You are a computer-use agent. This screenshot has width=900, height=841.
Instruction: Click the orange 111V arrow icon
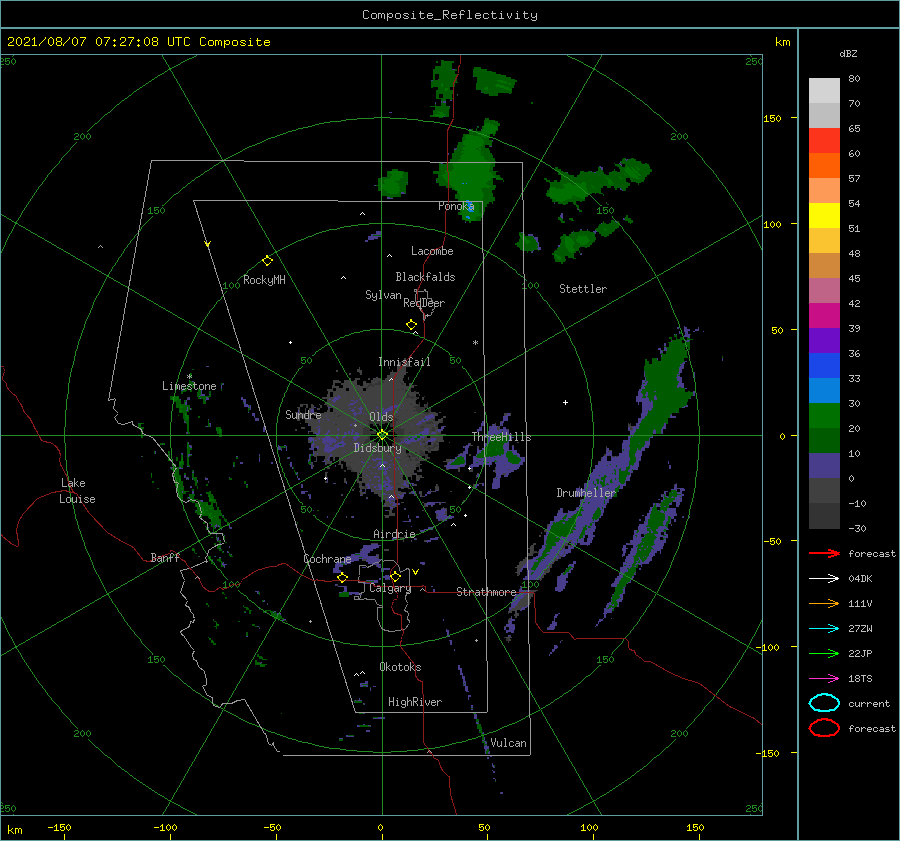coord(824,603)
